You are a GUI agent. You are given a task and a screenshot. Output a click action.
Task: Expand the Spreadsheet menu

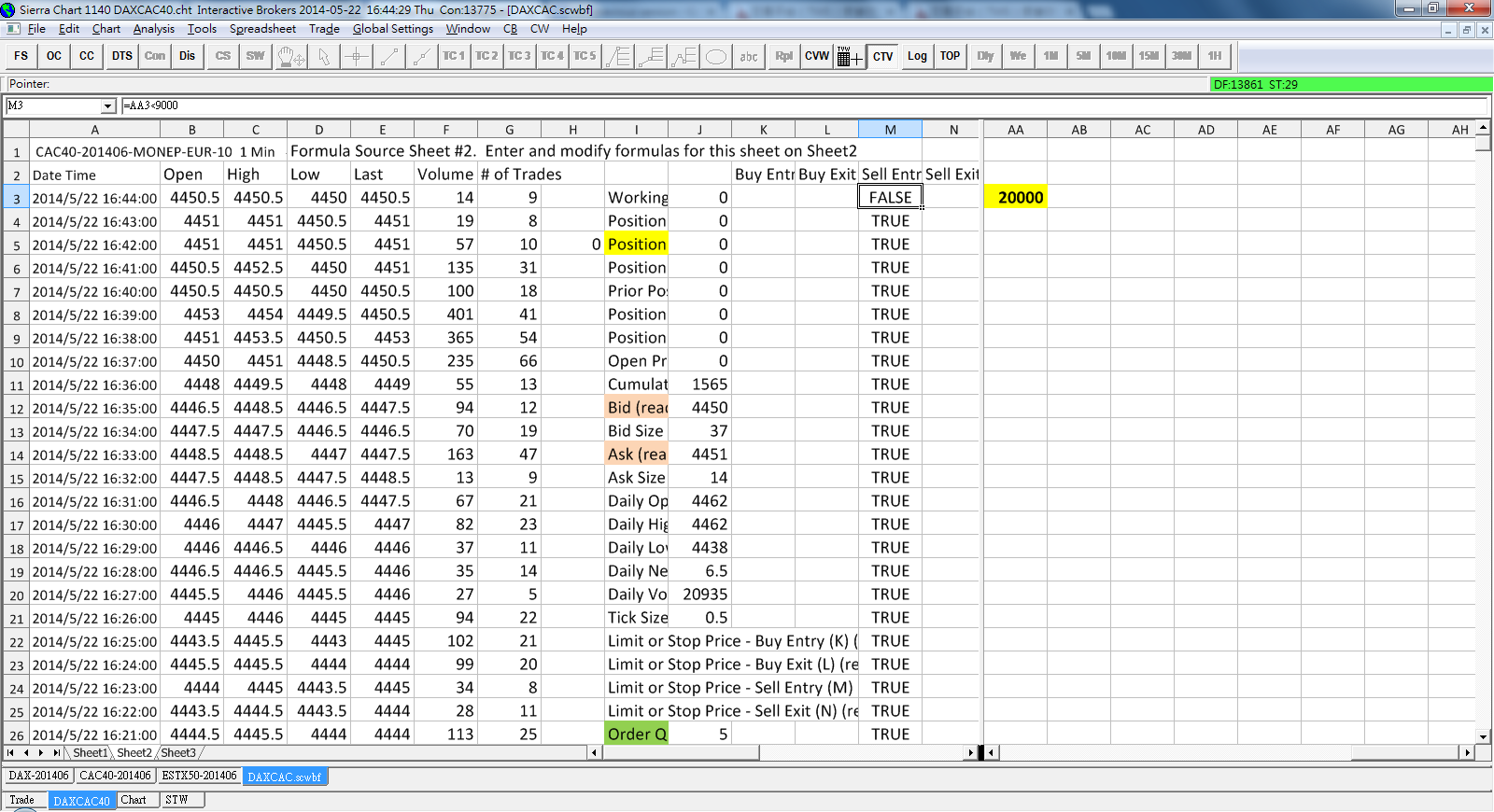(262, 29)
